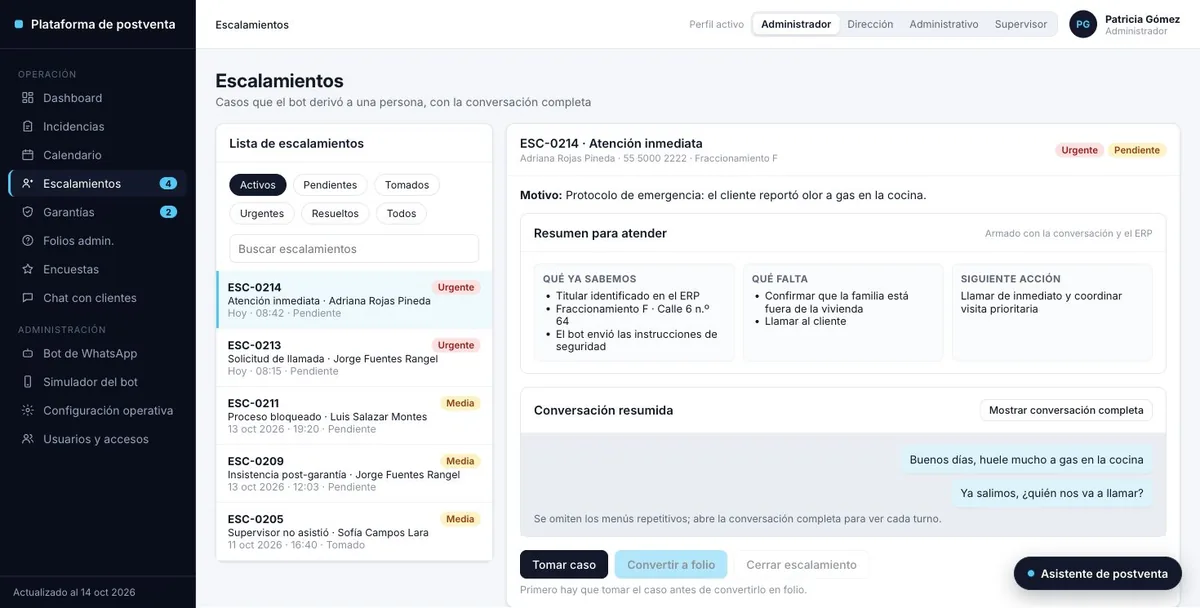The width and height of the screenshot is (1200, 608).
Task: Click the Escalamientos count badge 4
Action: point(168,184)
